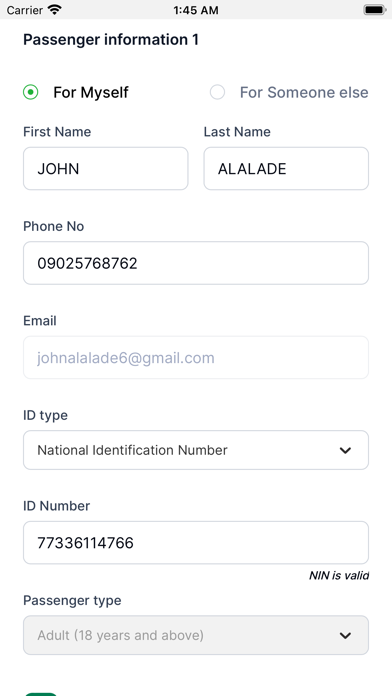Click the First Name field containing JOHN
This screenshot has width=392, height=696.
tap(106, 169)
